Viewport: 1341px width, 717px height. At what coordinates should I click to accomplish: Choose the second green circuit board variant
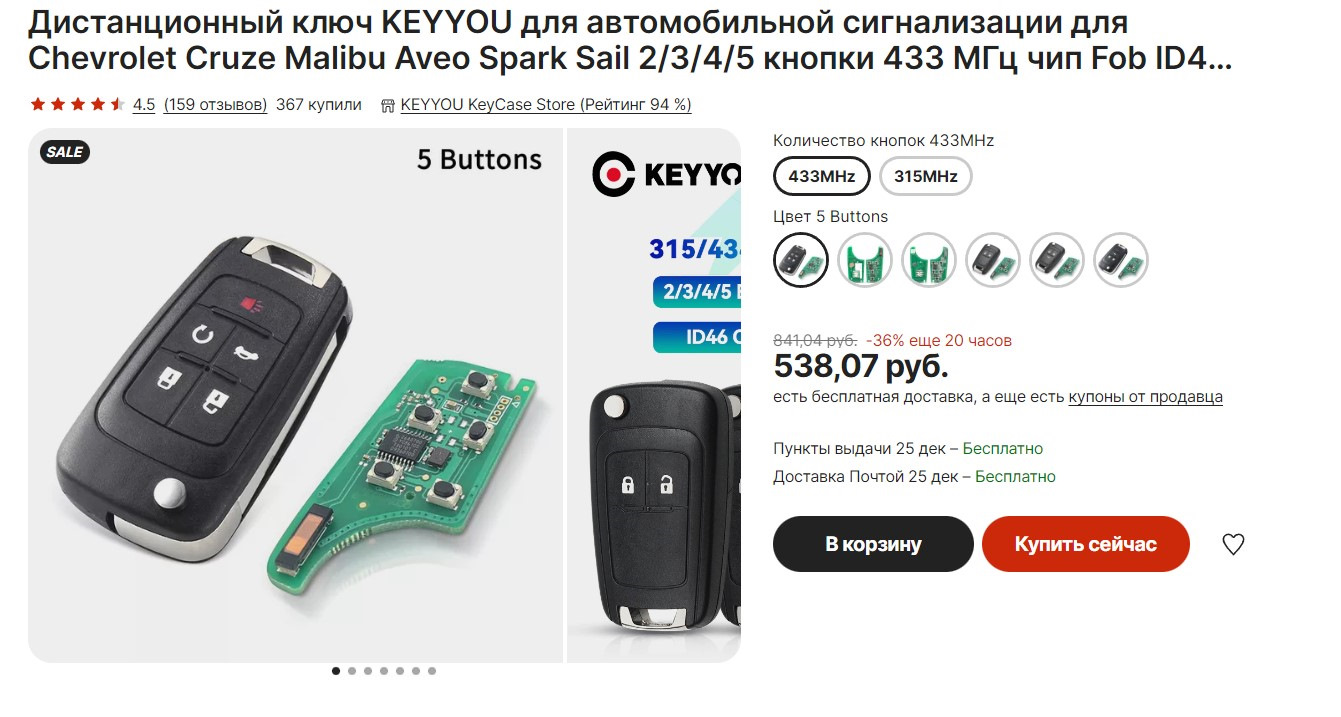(865, 260)
